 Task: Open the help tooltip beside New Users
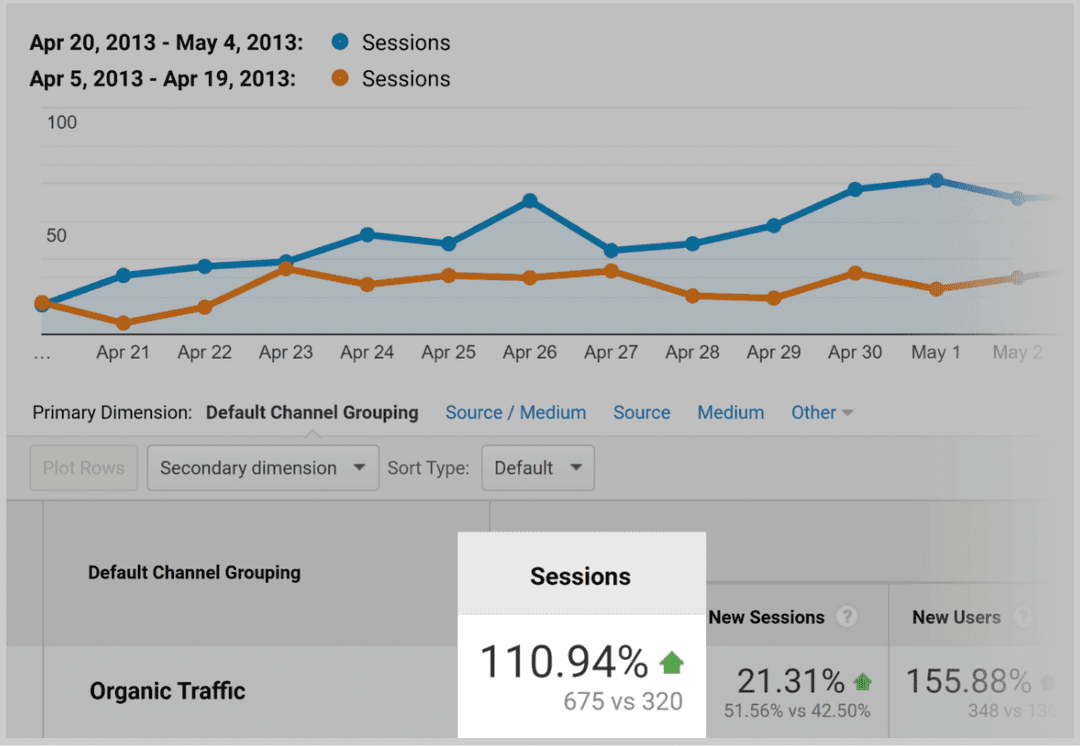[1023, 617]
